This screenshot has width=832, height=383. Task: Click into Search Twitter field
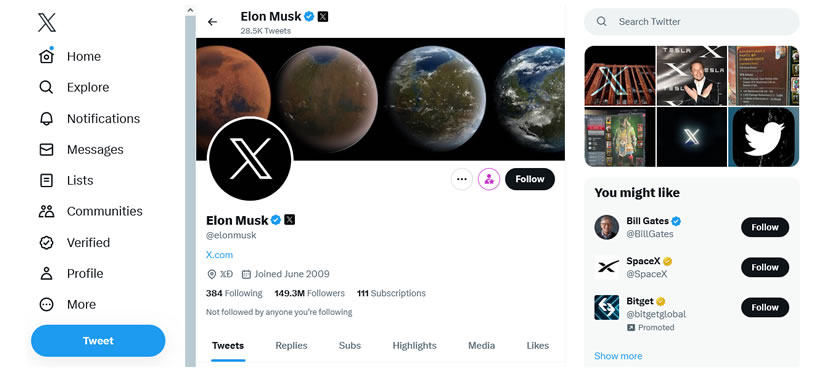691,22
